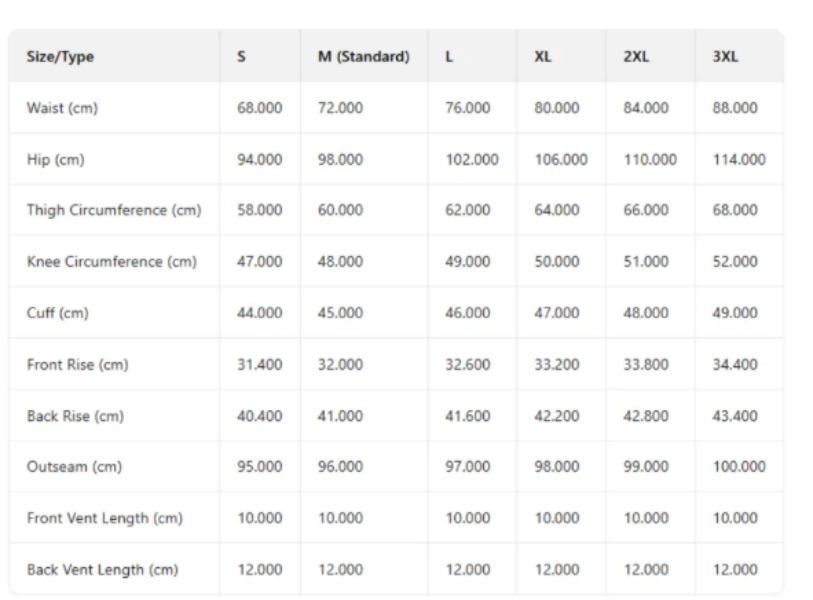Image resolution: width=813 pixels, height=600 pixels.
Task: Select the Knee Circumference (cm) row label
Action: click(x=112, y=262)
